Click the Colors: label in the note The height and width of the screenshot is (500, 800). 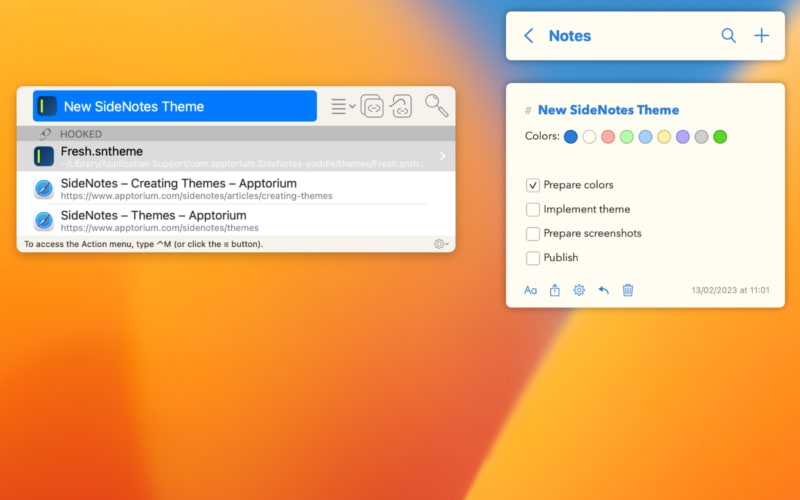pos(542,136)
